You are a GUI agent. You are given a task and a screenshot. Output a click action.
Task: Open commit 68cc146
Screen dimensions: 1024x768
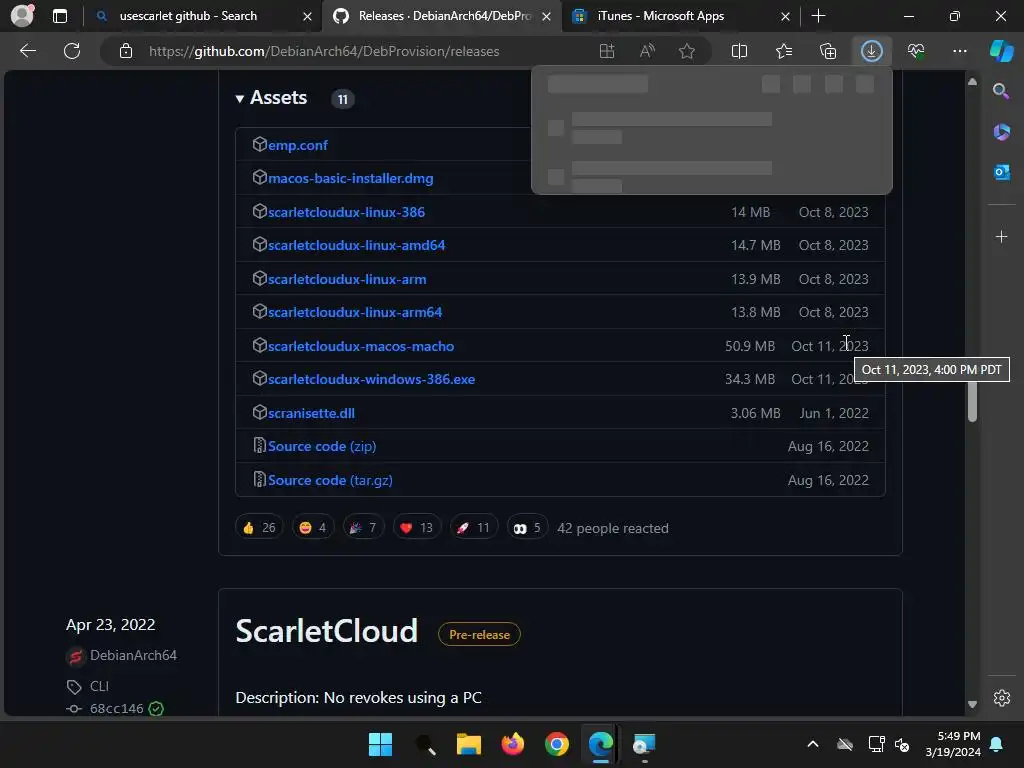(116, 709)
